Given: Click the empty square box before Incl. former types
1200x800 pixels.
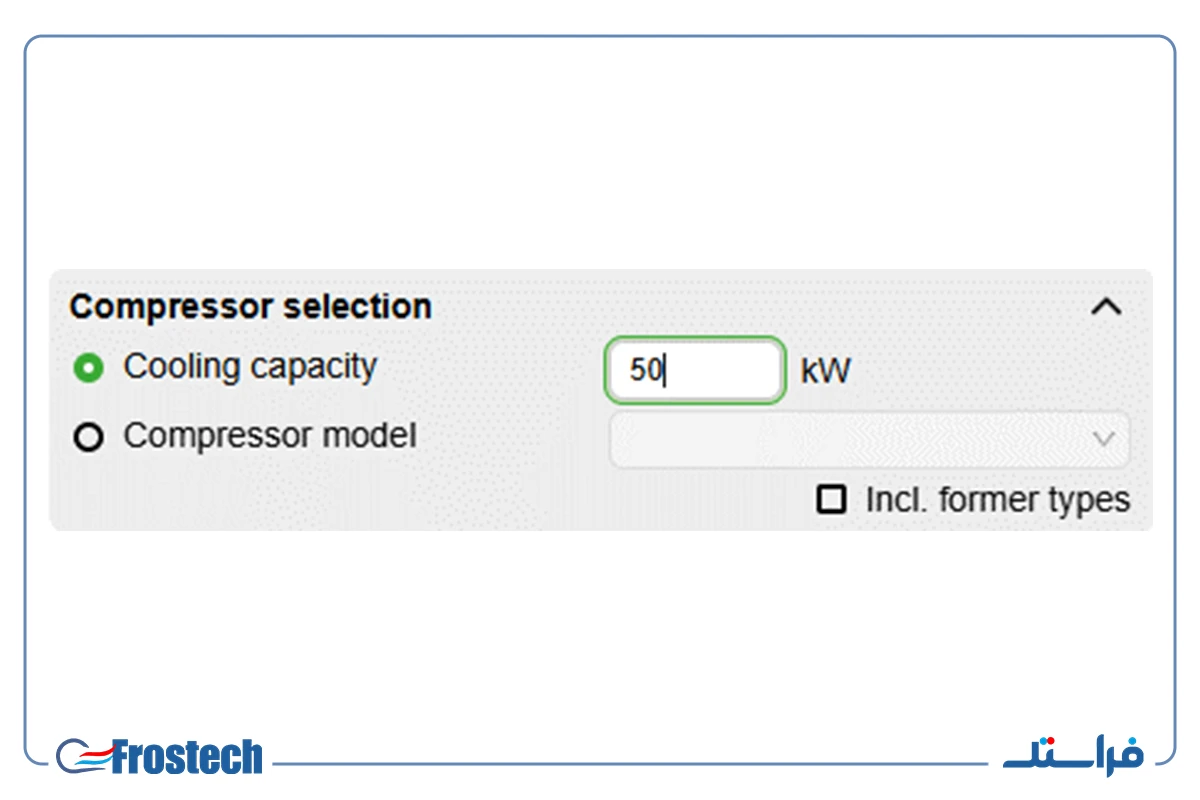Looking at the screenshot, I should coord(831,499).
